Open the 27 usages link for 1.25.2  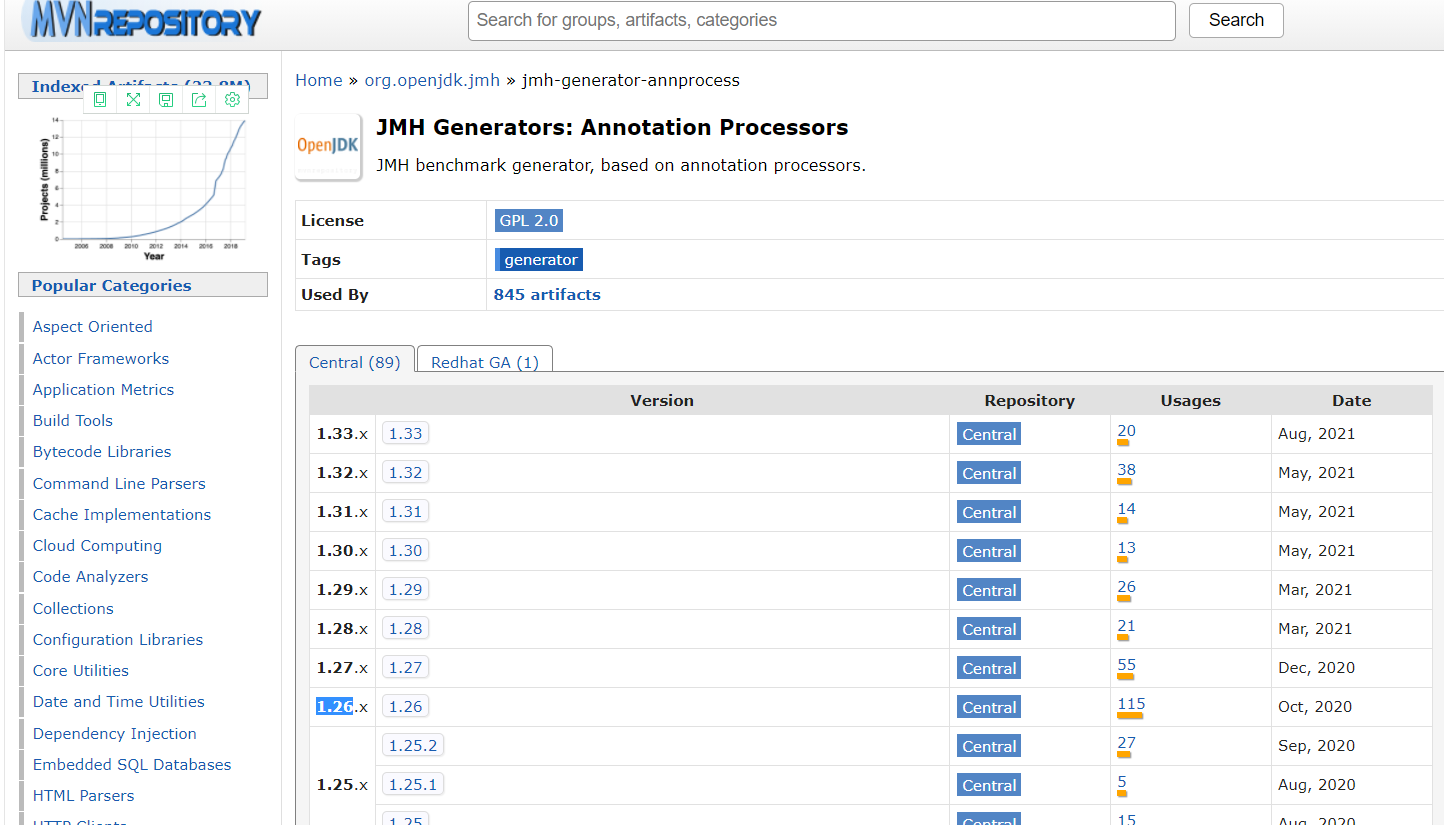[1126, 743]
